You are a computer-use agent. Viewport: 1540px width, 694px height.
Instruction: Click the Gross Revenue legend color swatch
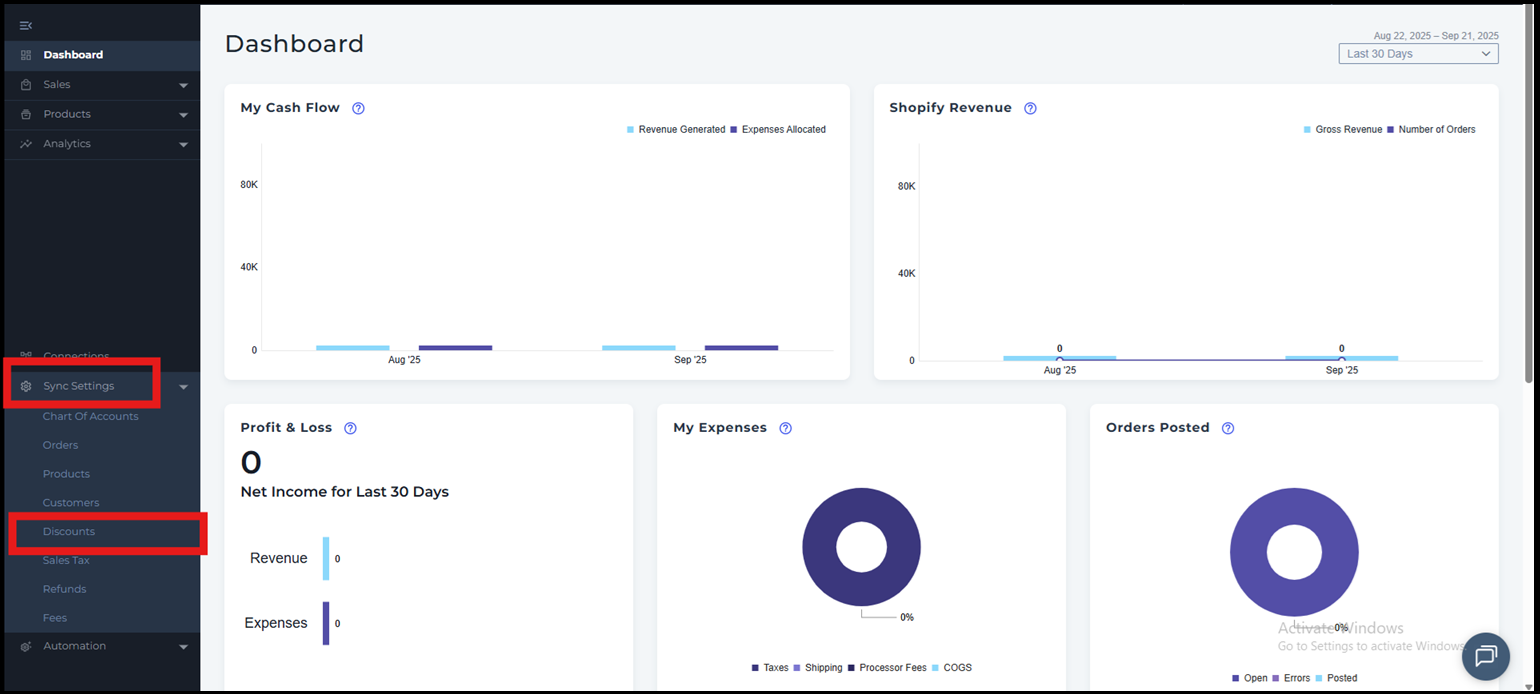(x=1308, y=130)
